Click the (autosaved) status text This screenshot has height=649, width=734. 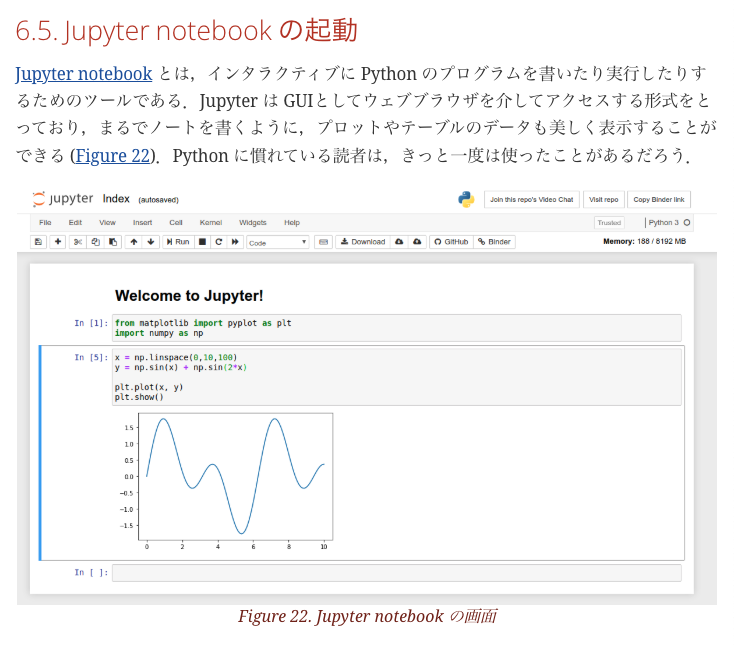pos(158,200)
